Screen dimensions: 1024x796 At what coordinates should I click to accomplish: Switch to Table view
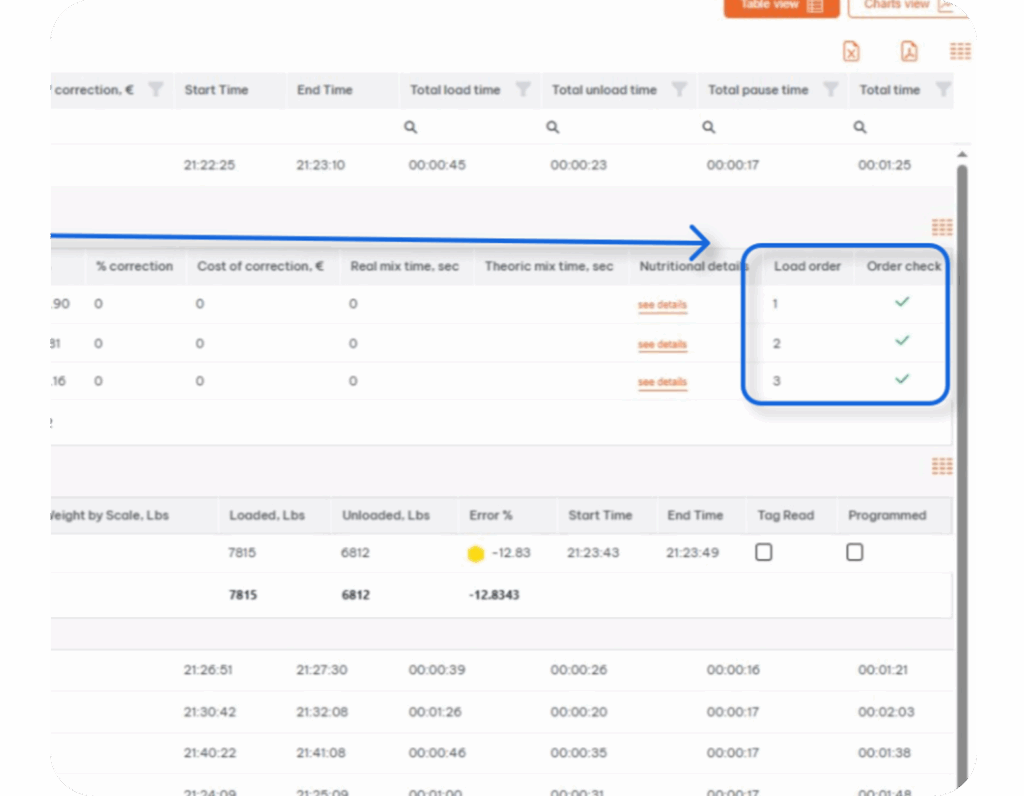(781, 6)
